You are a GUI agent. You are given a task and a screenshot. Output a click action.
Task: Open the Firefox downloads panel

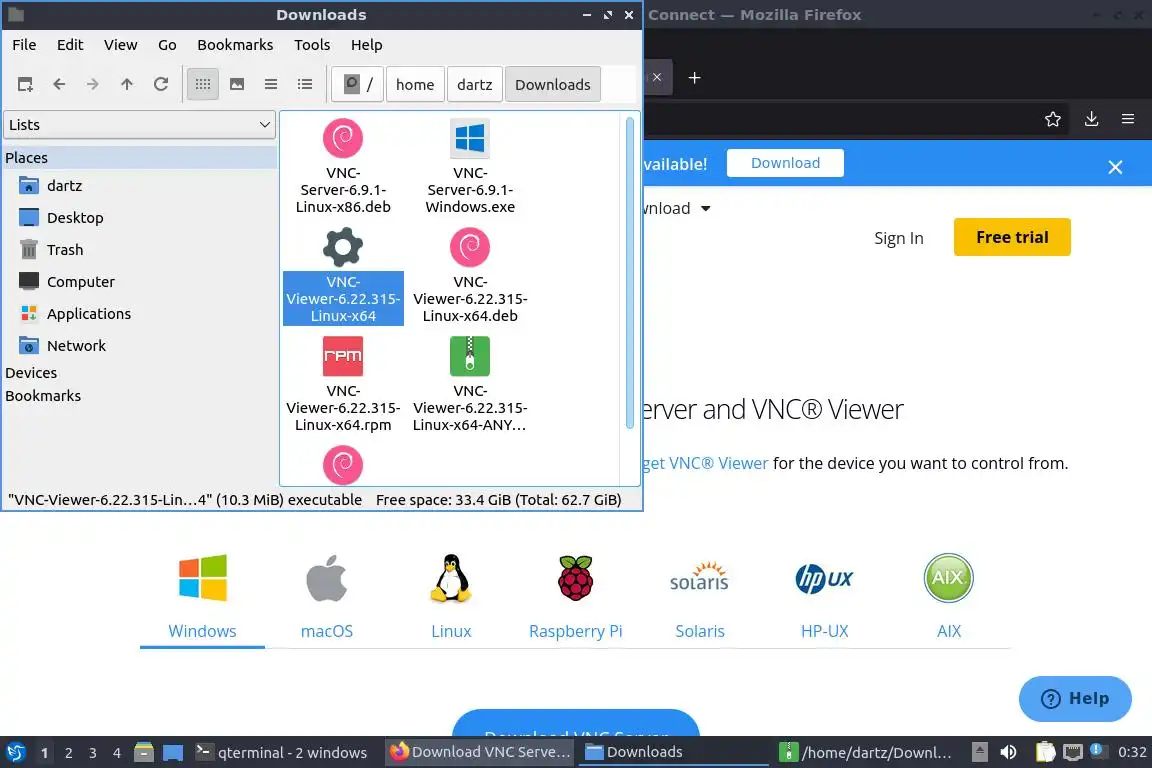click(x=1092, y=119)
